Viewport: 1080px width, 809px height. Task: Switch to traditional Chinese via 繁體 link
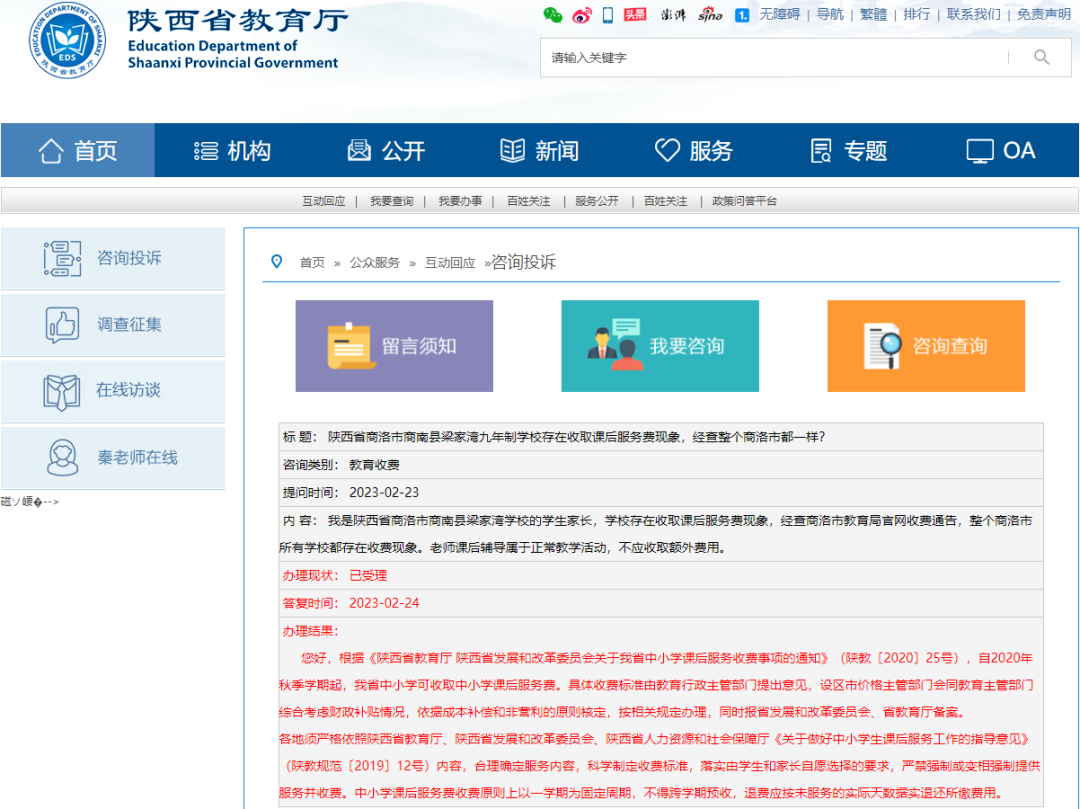(873, 14)
